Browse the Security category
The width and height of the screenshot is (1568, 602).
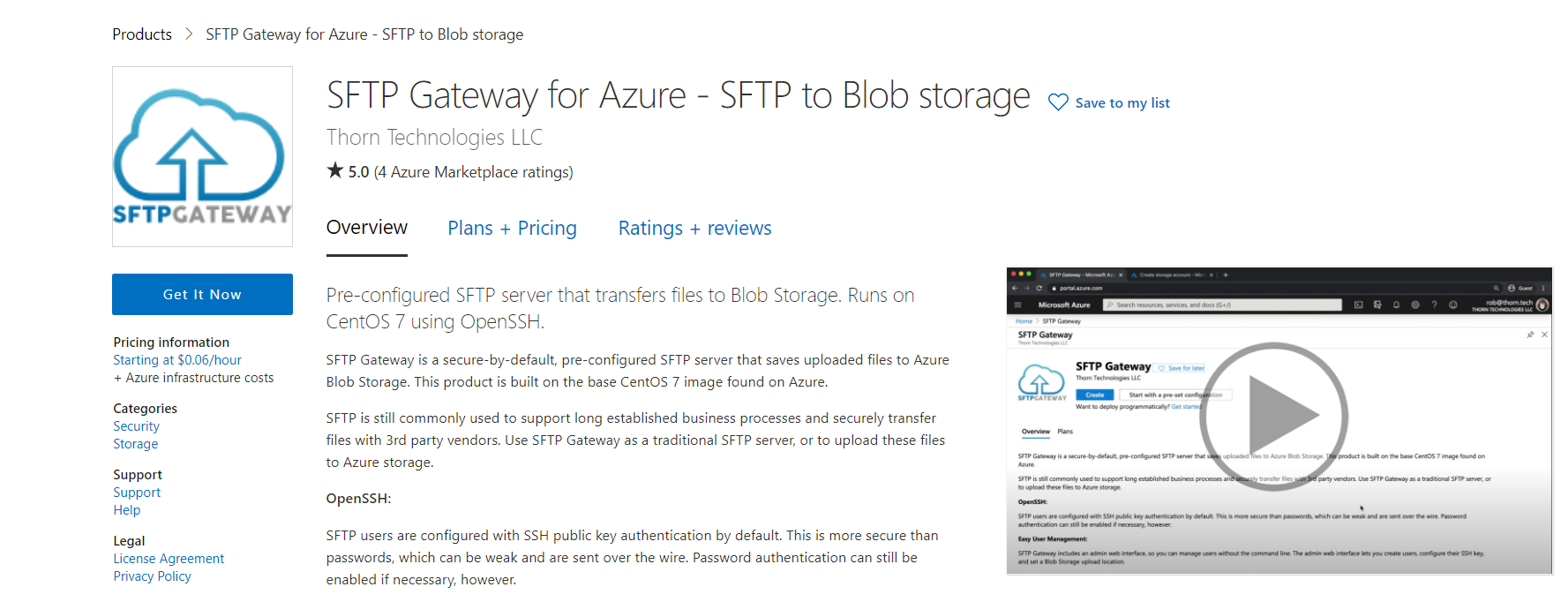tap(136, 426)
